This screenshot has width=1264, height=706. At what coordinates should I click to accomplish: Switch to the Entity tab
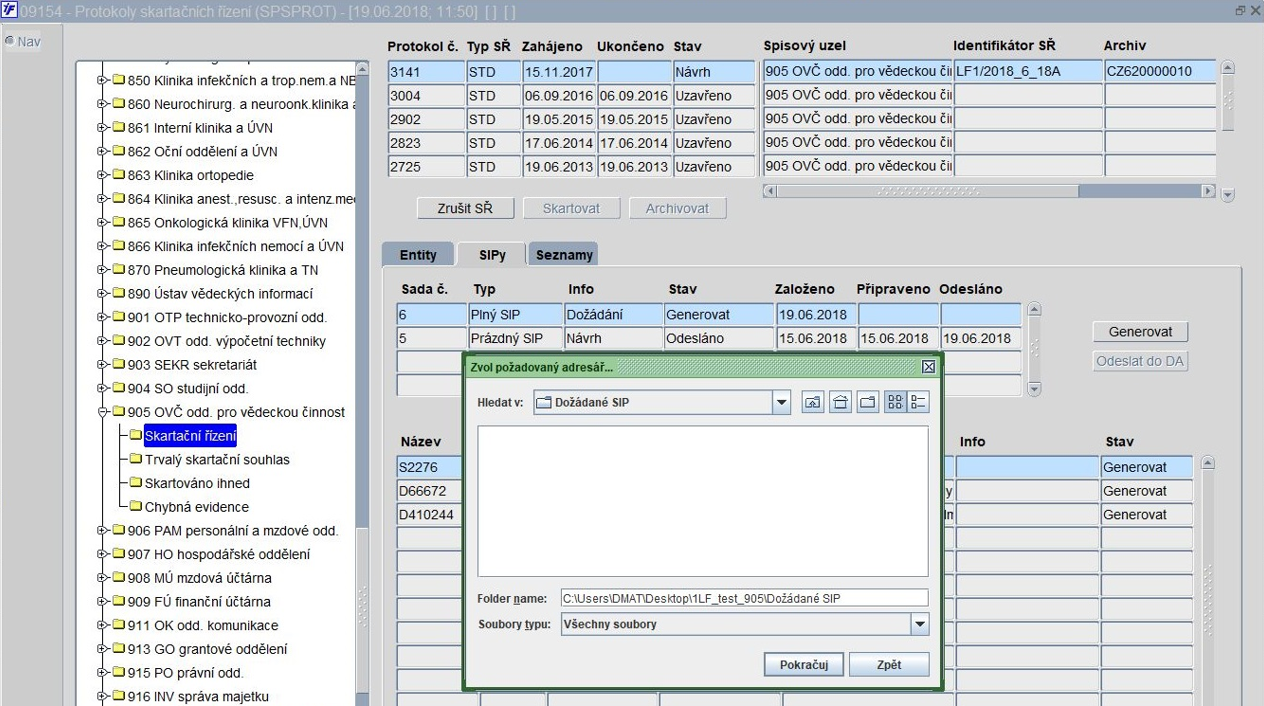pos(418,255)
